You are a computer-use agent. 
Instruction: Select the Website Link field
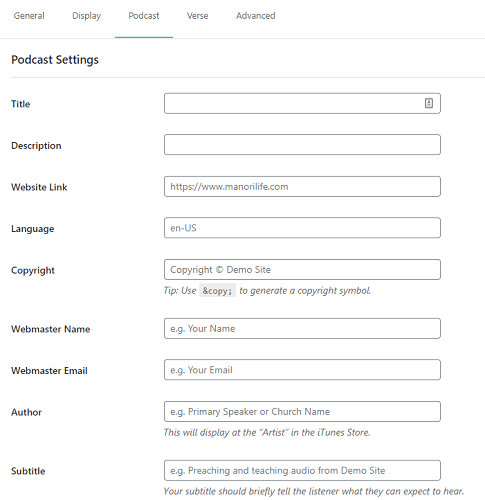(302, 187)
